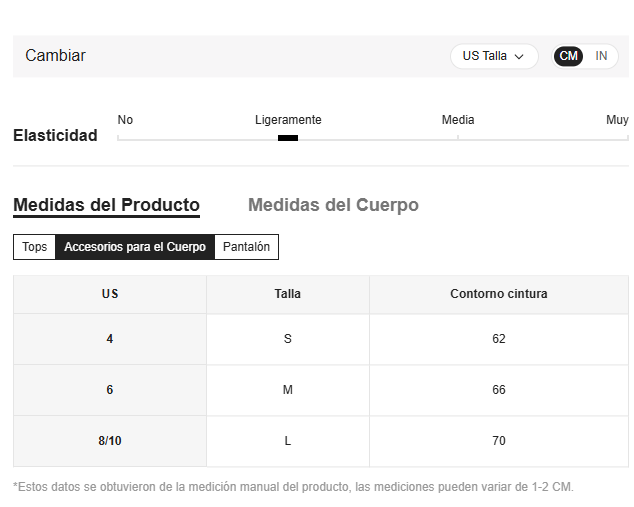Click the No elasticity label

pyautogui.click(x=125, y=120)
